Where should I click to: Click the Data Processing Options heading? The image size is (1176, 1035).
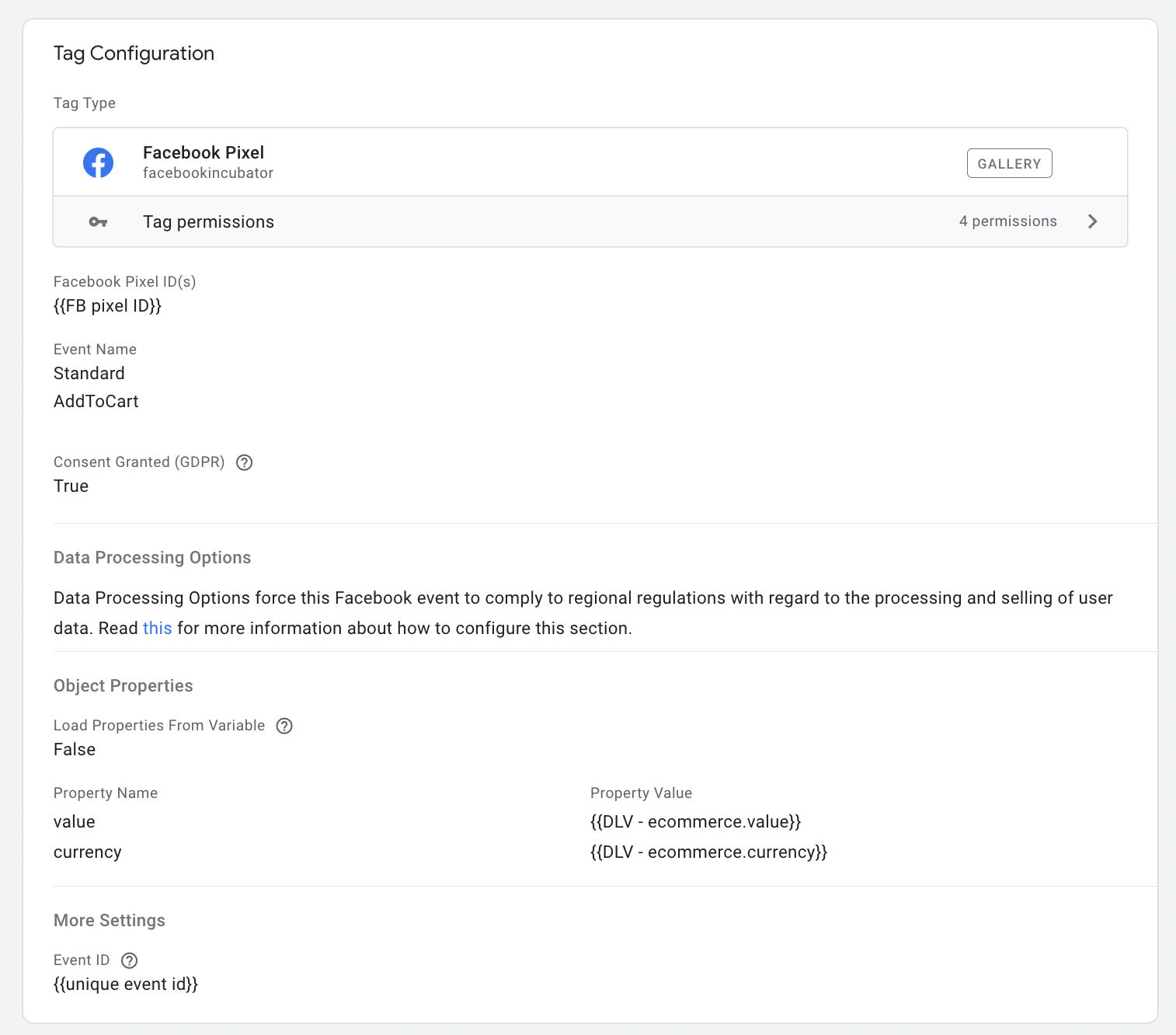coord(152,558)
